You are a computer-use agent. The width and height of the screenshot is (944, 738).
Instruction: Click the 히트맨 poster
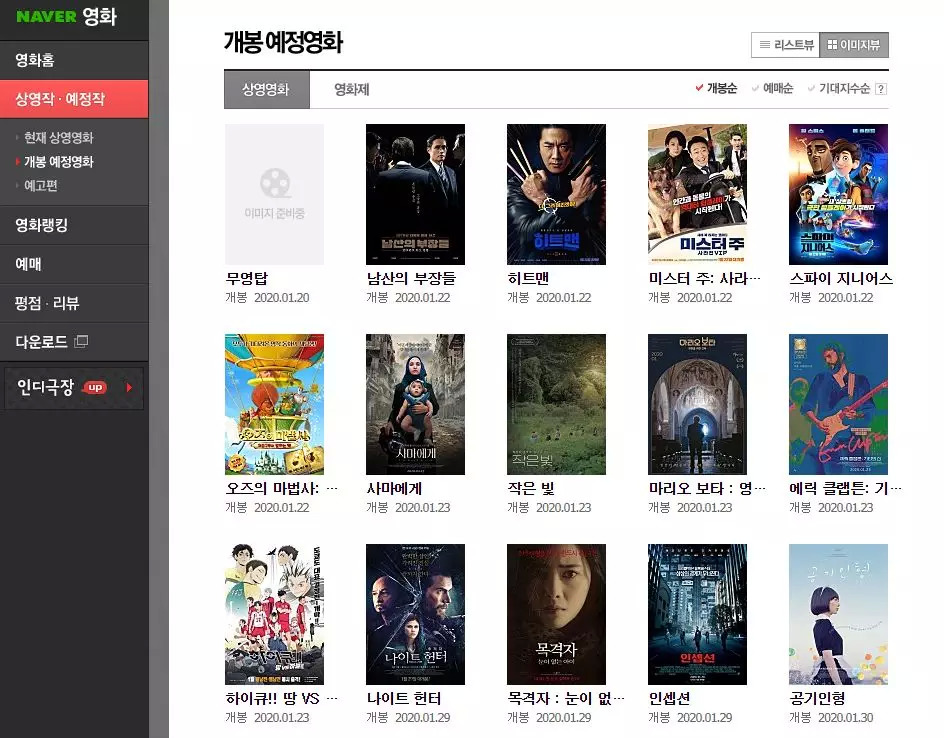pos(556,194)
